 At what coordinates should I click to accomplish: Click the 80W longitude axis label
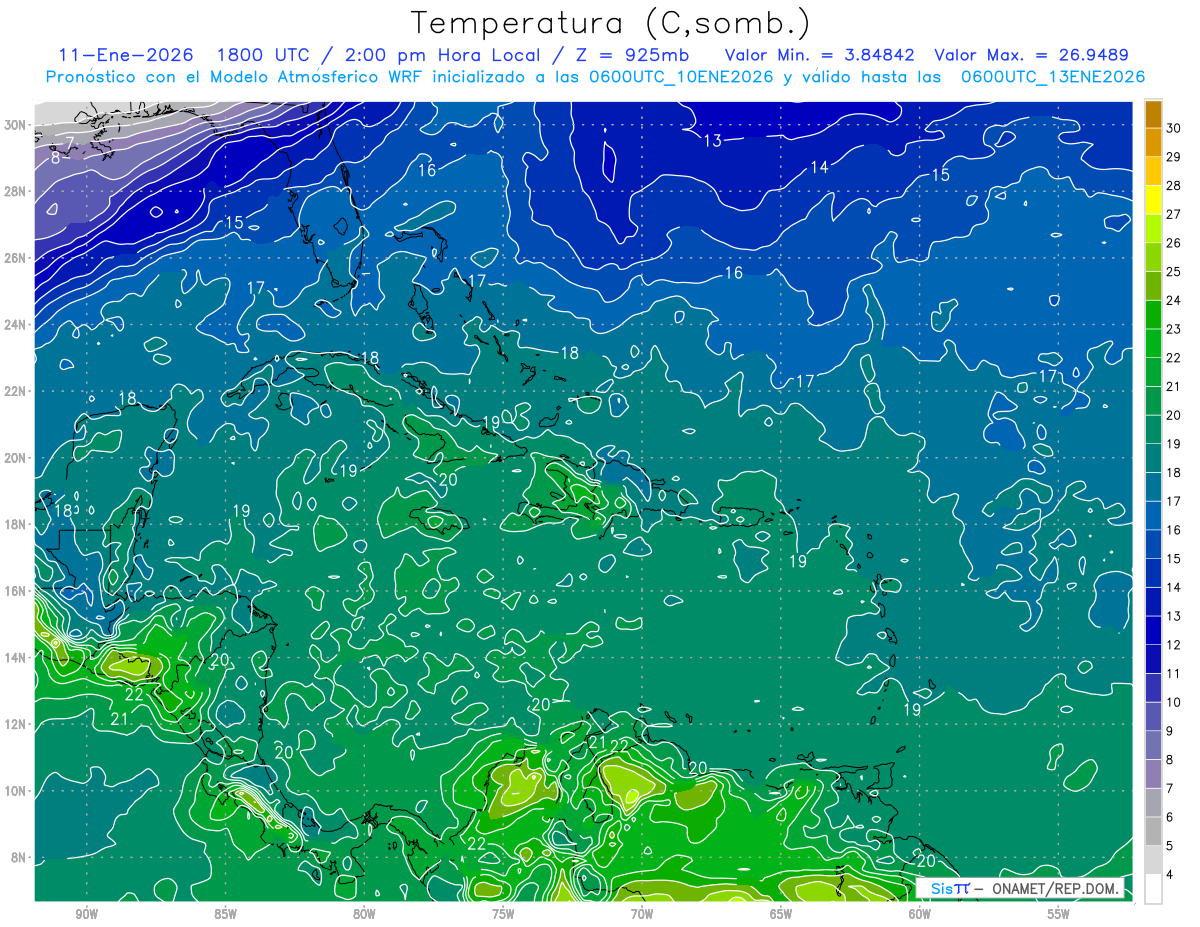(x=364, y=914)
